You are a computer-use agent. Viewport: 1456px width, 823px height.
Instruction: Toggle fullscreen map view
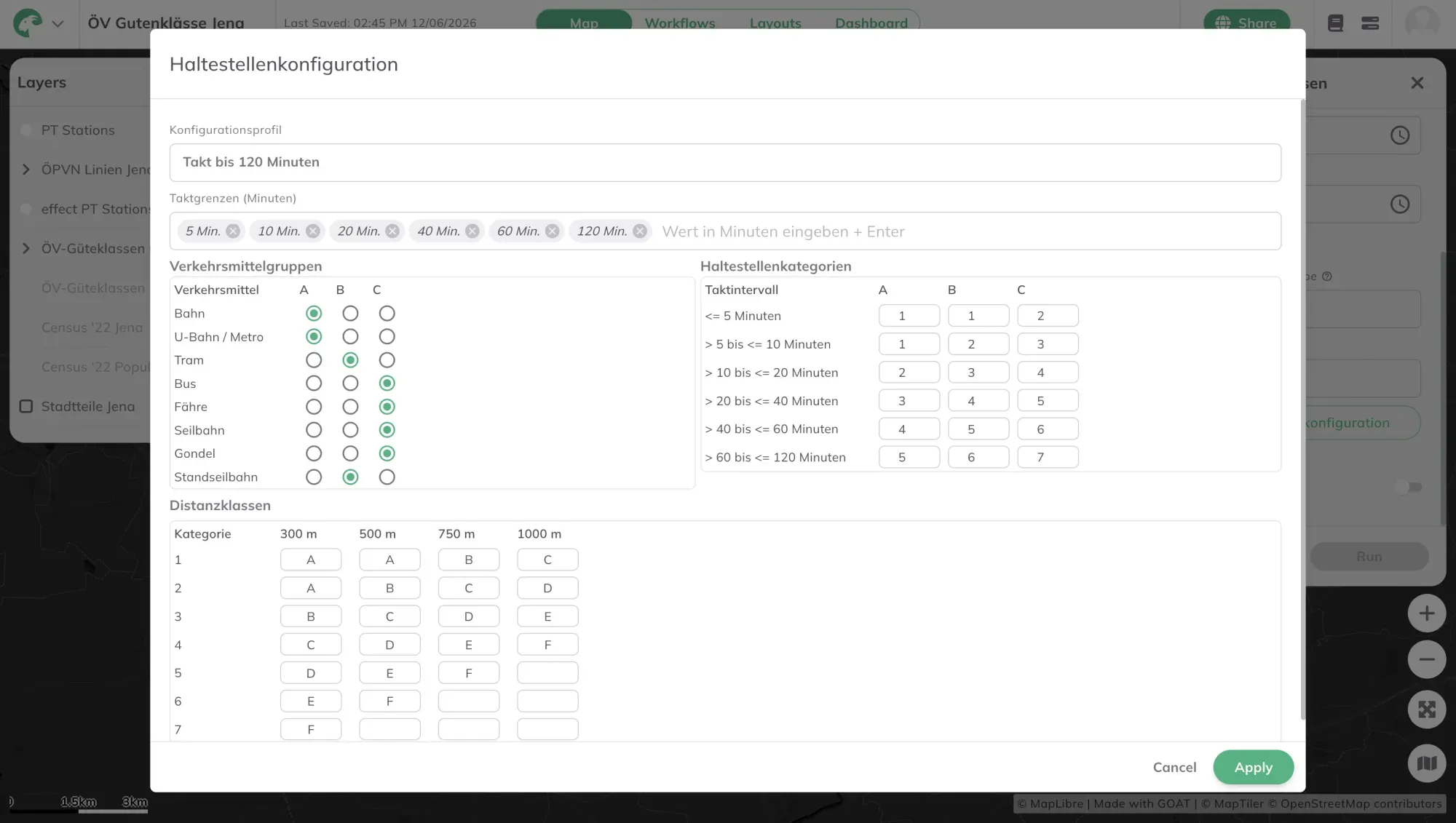point(1427,709)
